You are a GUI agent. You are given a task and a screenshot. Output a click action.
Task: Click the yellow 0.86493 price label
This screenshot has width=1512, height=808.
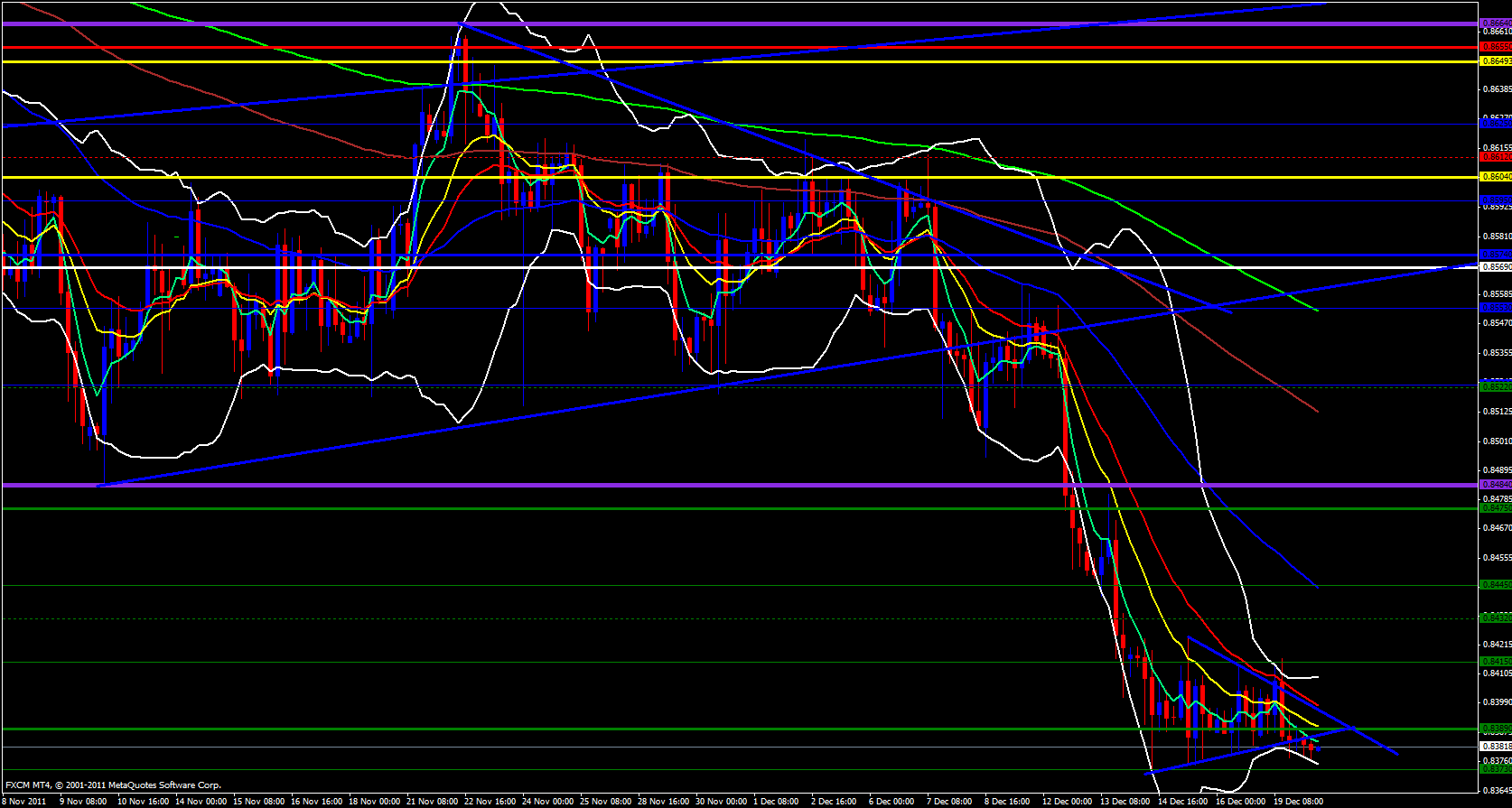1495,61
